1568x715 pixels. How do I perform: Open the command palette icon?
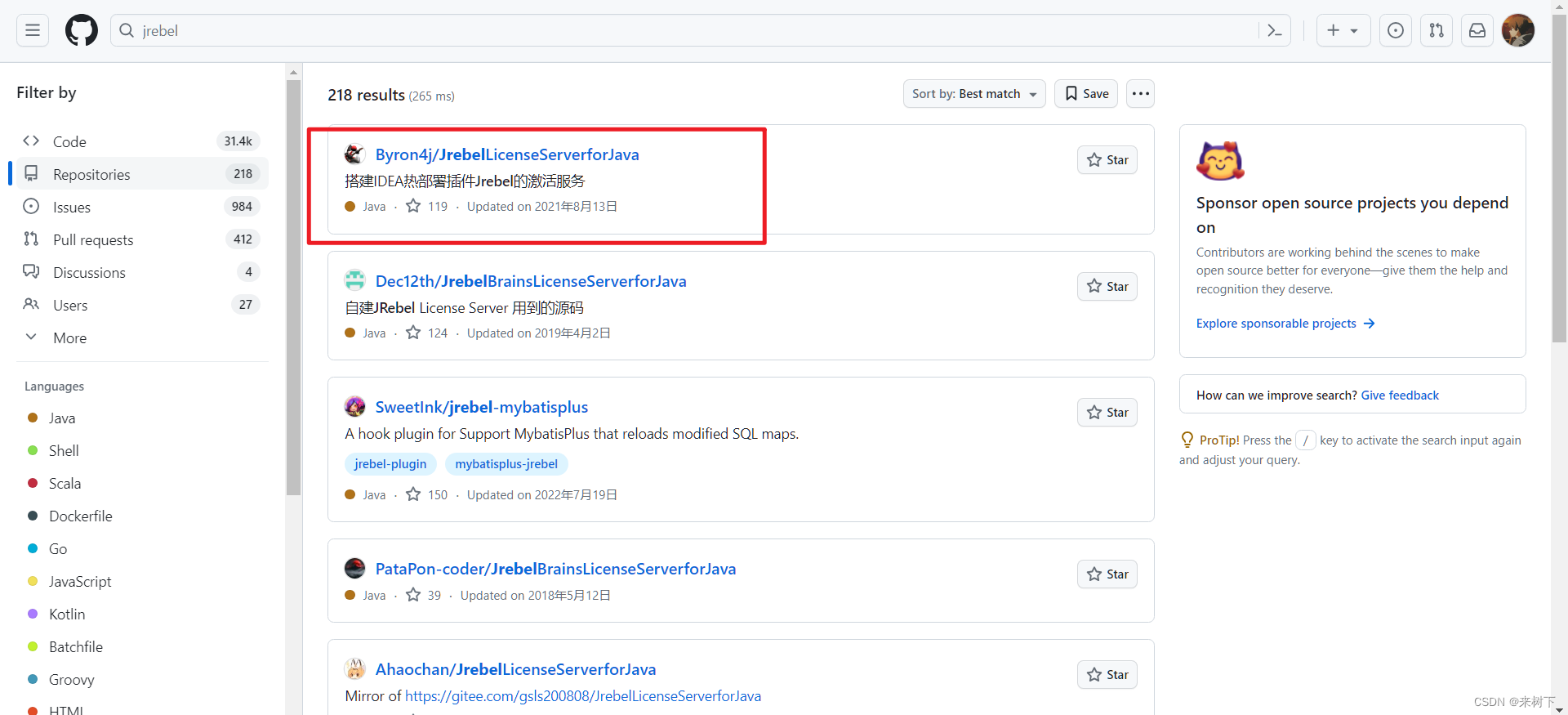[x=1274, y=30]
